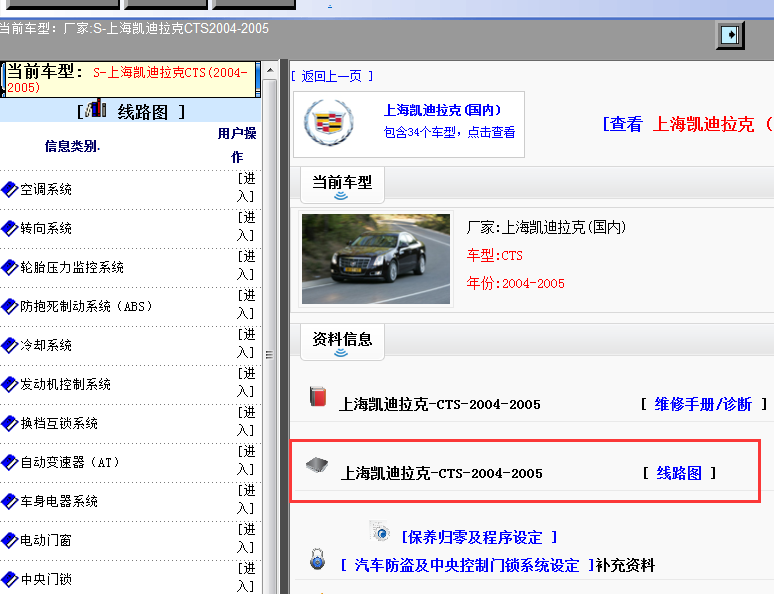Enter the 转向系统 section via [进入]
The width and height of the screenshot is (774, 594).
[246, 226]
